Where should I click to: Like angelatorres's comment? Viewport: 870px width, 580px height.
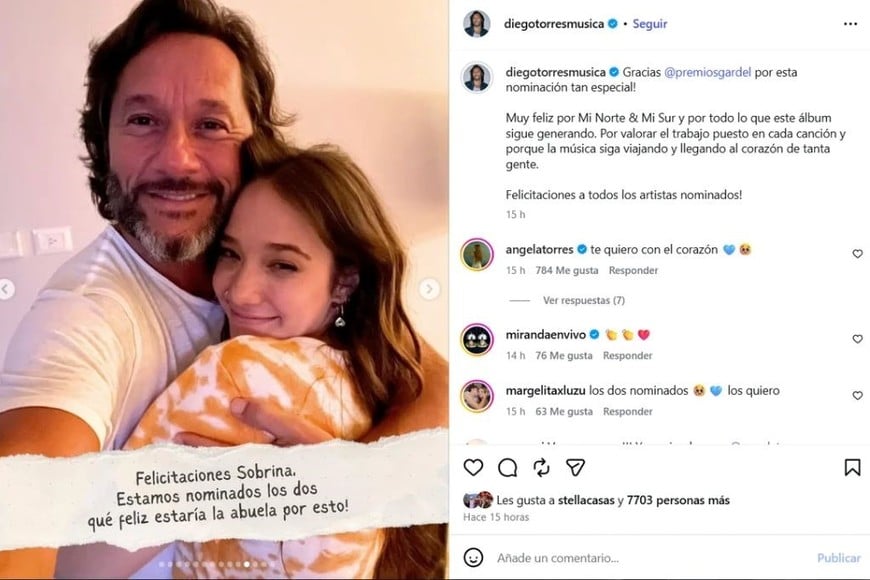tap(857, 254)
